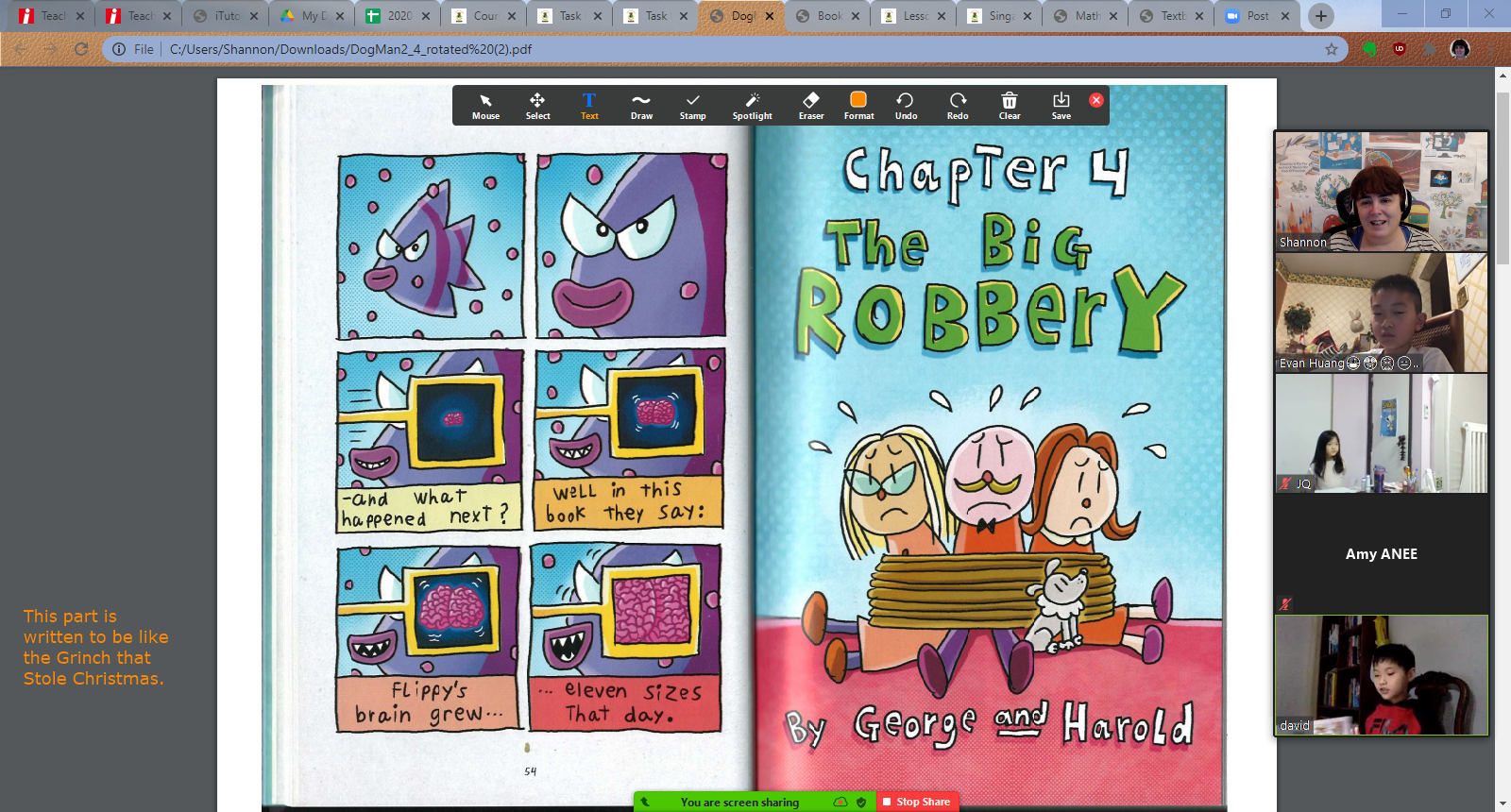
Task: Reload the PDF page
Action: (x=81, y=49)
